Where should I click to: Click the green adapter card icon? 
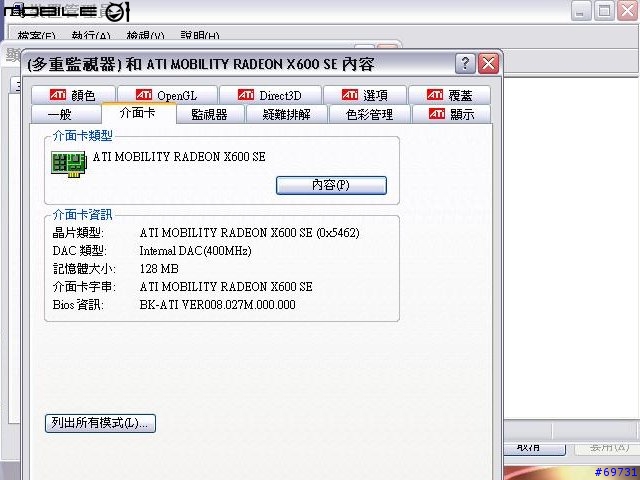click(69, 164)
